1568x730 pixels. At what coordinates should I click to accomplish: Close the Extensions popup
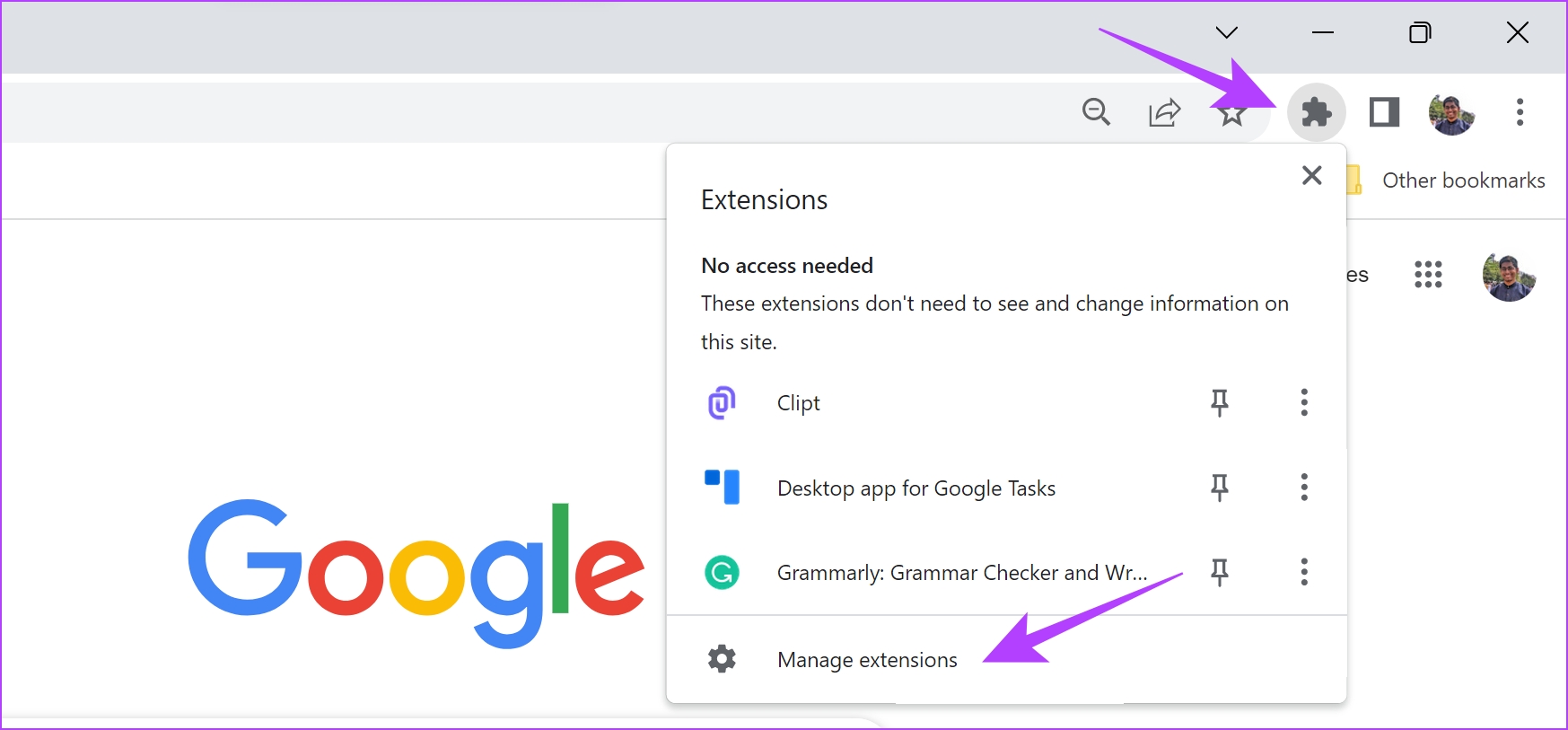click(x=1311, y=175)
